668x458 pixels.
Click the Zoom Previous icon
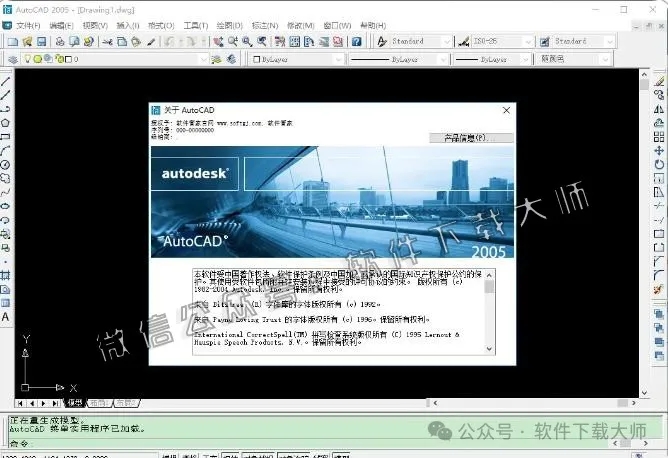pos(262,41)
